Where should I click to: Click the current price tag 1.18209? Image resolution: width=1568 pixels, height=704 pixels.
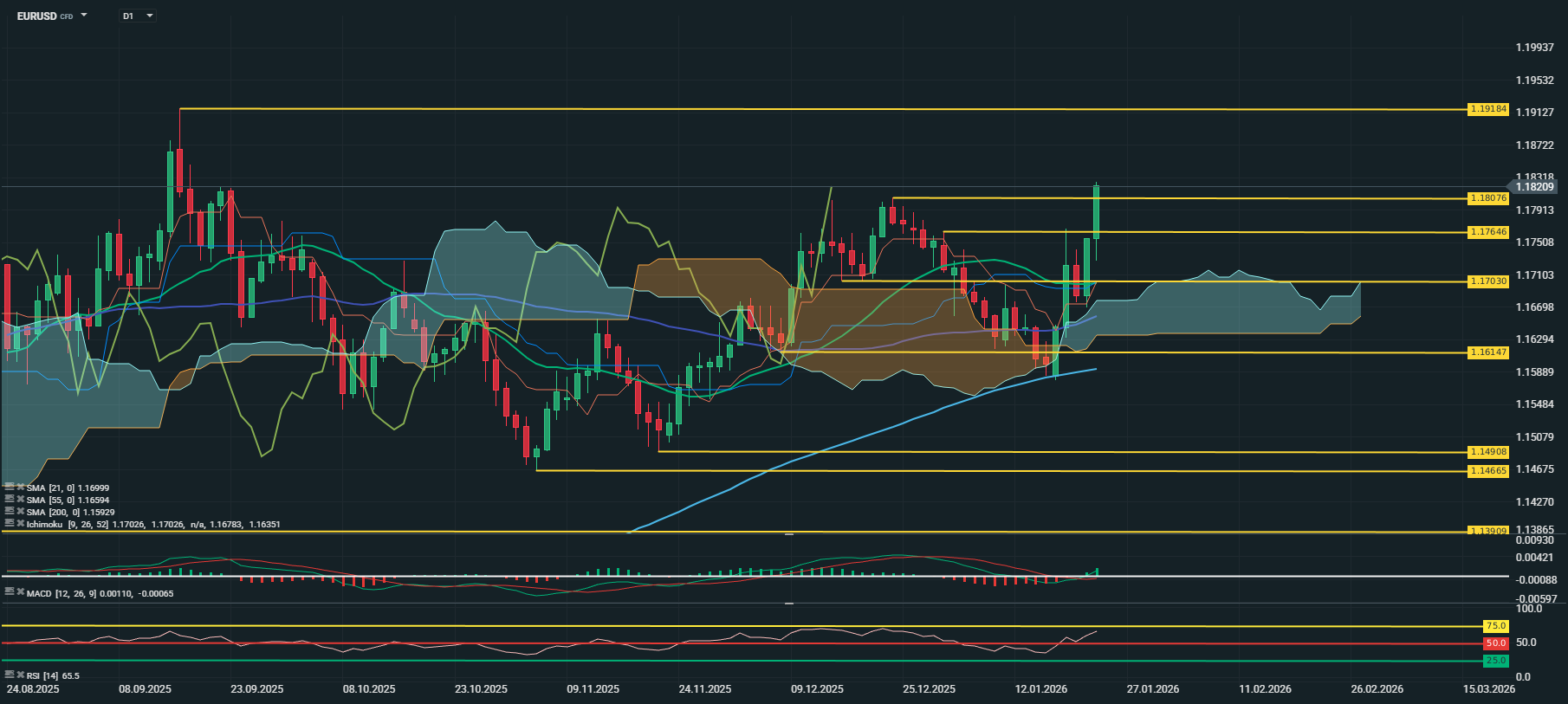click(1533, 187)
